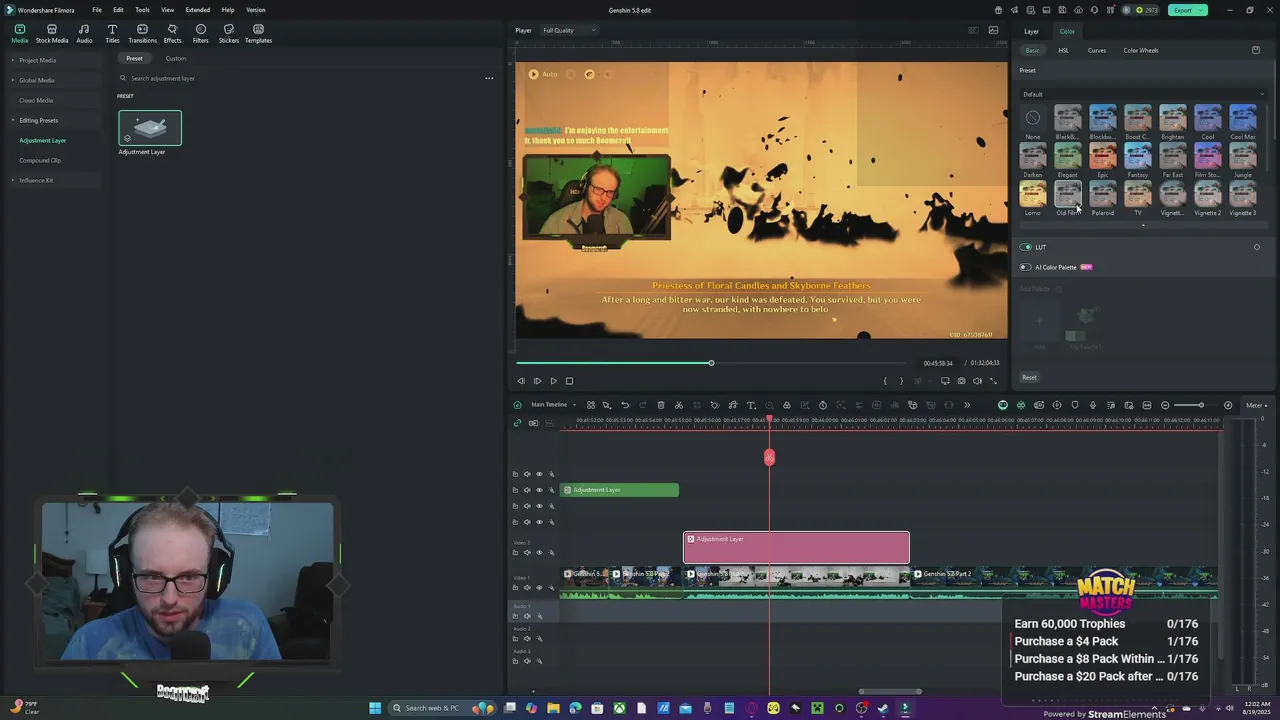Click the Reset button in Color panel

click(x=1029, y=377)
